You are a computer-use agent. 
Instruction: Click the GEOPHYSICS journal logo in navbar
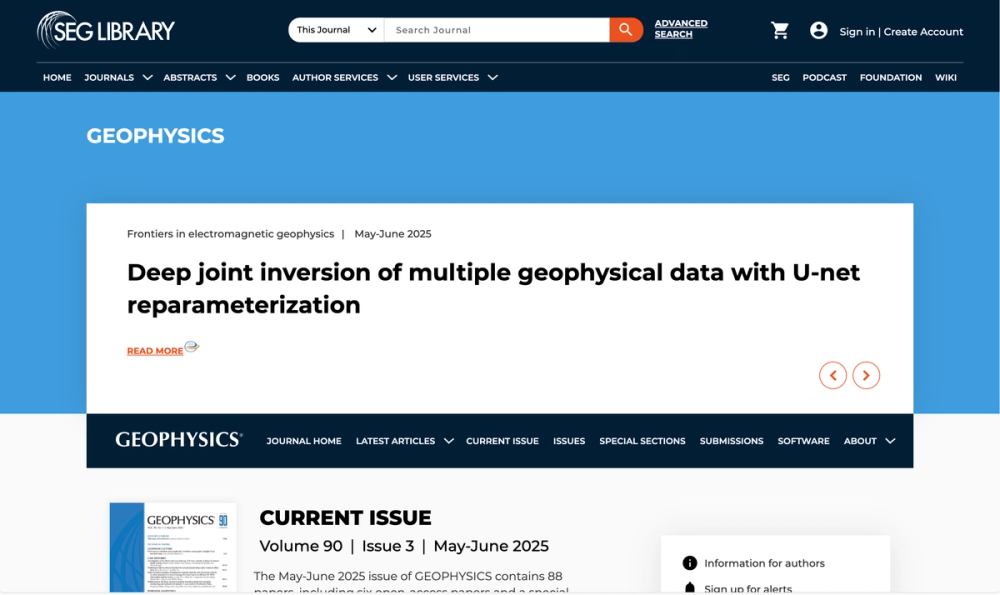coord(179,439)
